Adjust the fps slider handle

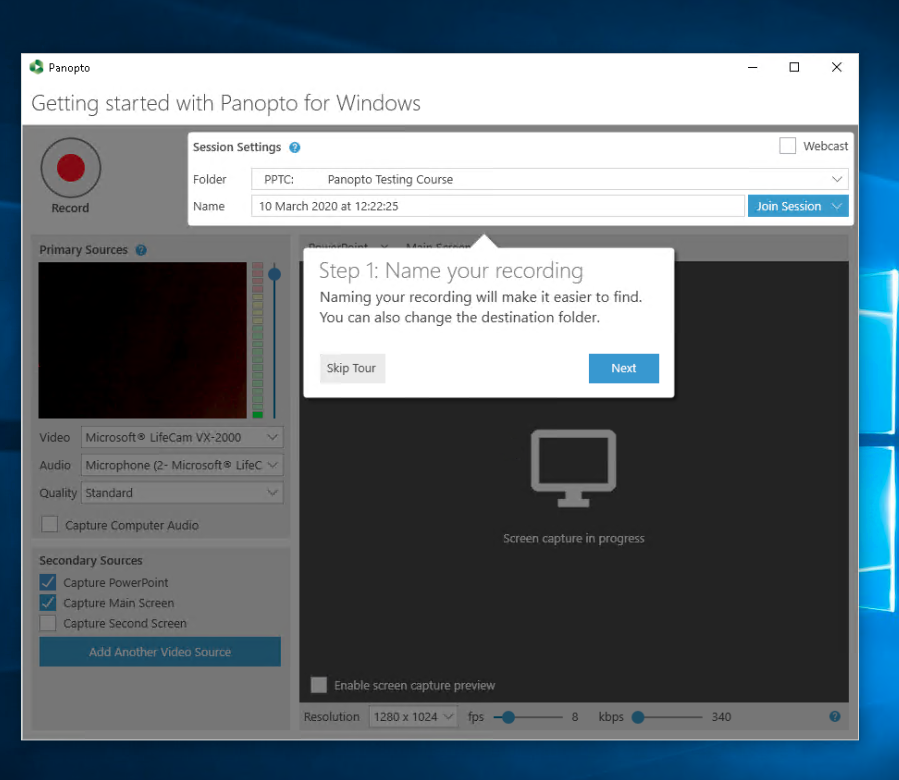(x=508, y=717)
